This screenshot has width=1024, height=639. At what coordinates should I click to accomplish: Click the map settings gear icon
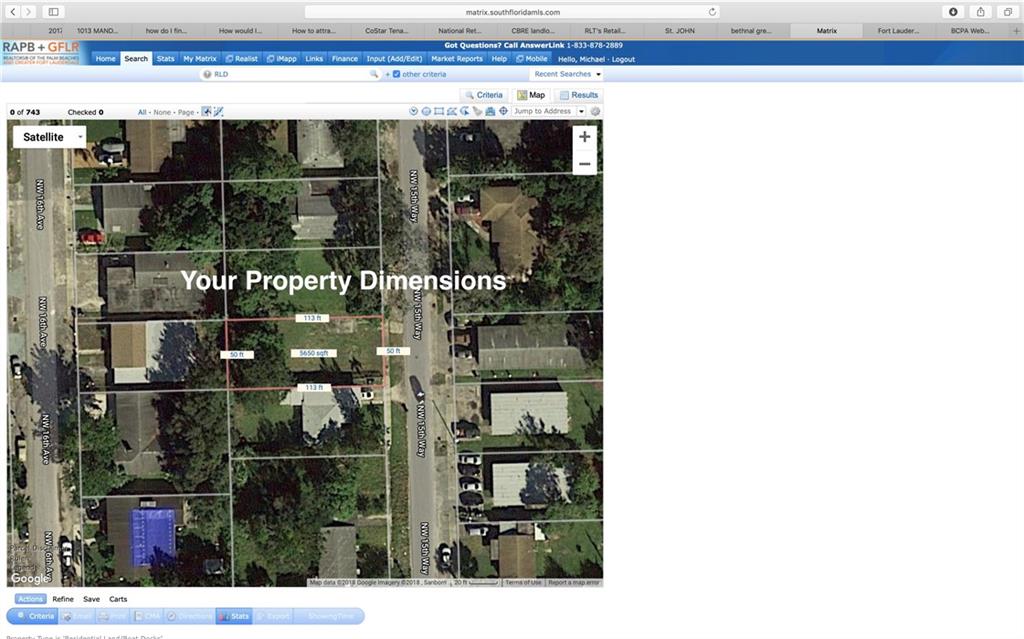click(596, 111)
